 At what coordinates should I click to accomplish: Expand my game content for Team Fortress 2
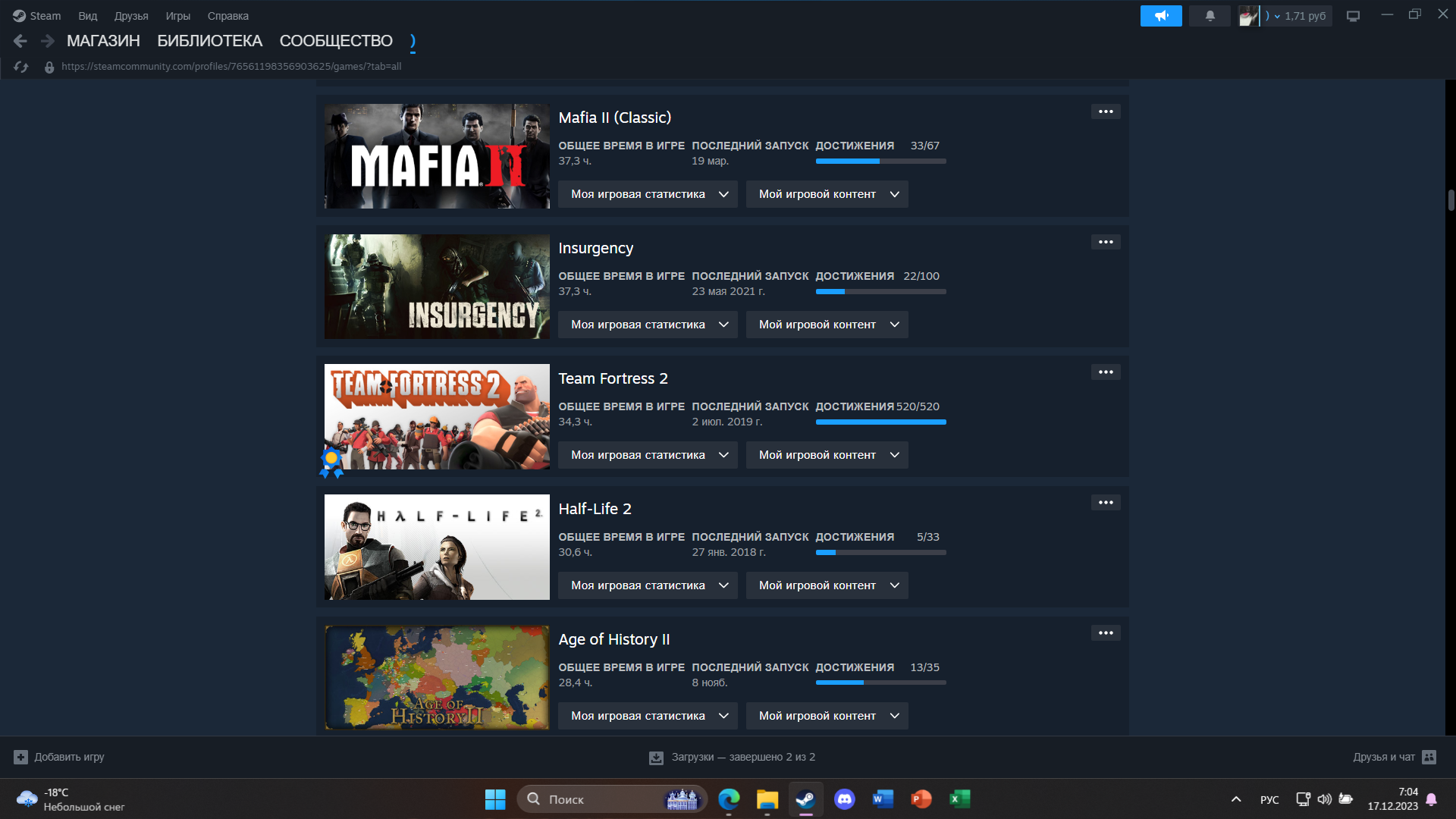coord(827,455)
